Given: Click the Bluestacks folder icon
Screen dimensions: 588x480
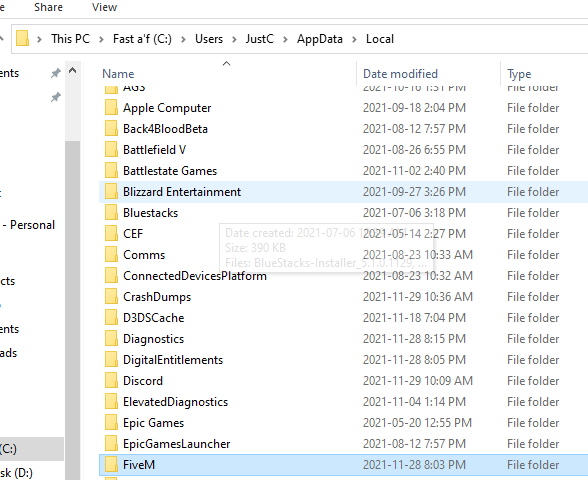Looking at the screenshot, I should tap(111, 212).
